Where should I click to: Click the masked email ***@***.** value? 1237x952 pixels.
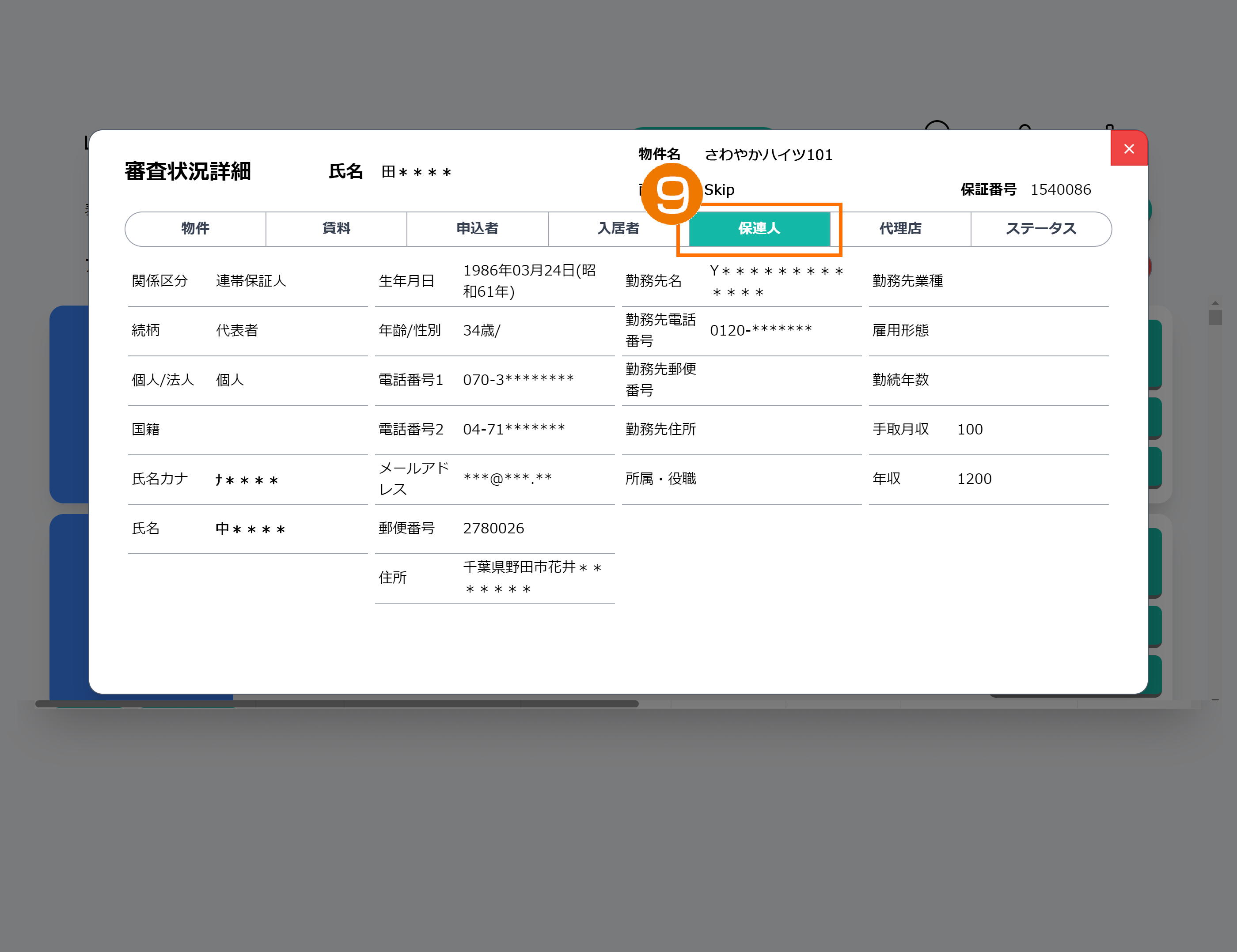click(508, 479)
